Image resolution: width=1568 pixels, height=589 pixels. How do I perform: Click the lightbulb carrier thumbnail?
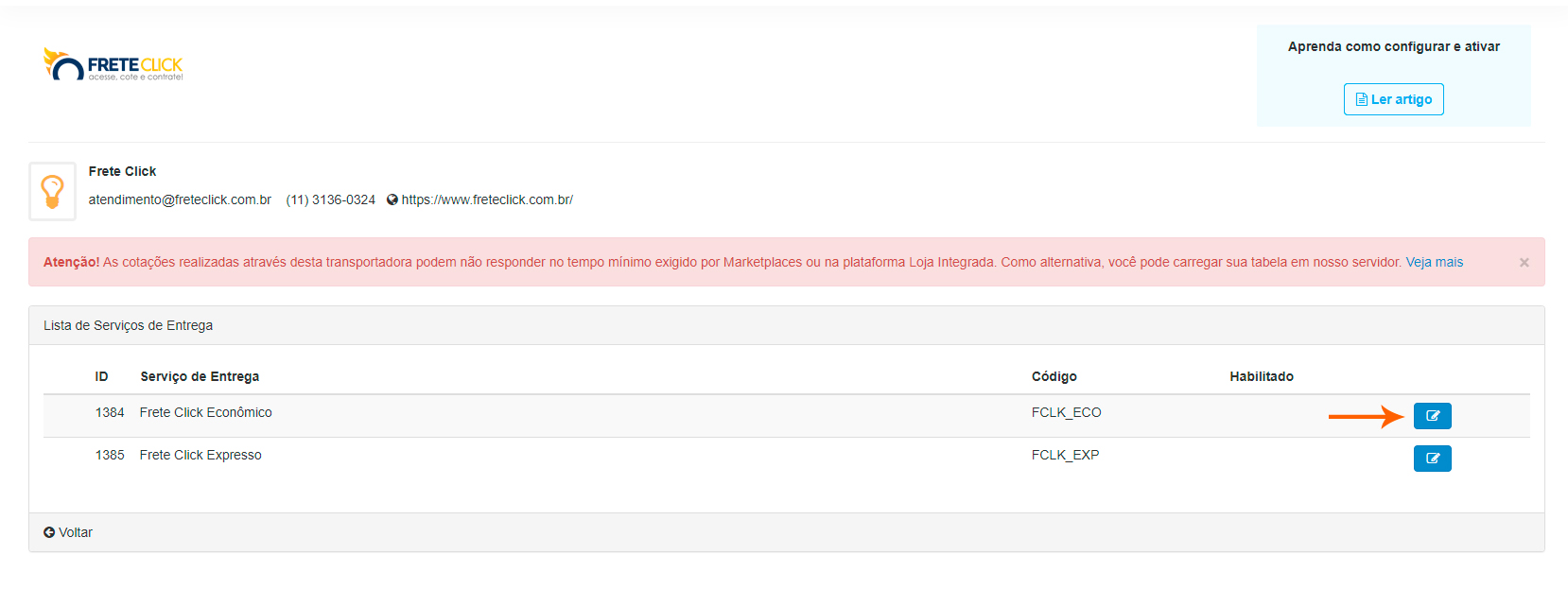52,191
